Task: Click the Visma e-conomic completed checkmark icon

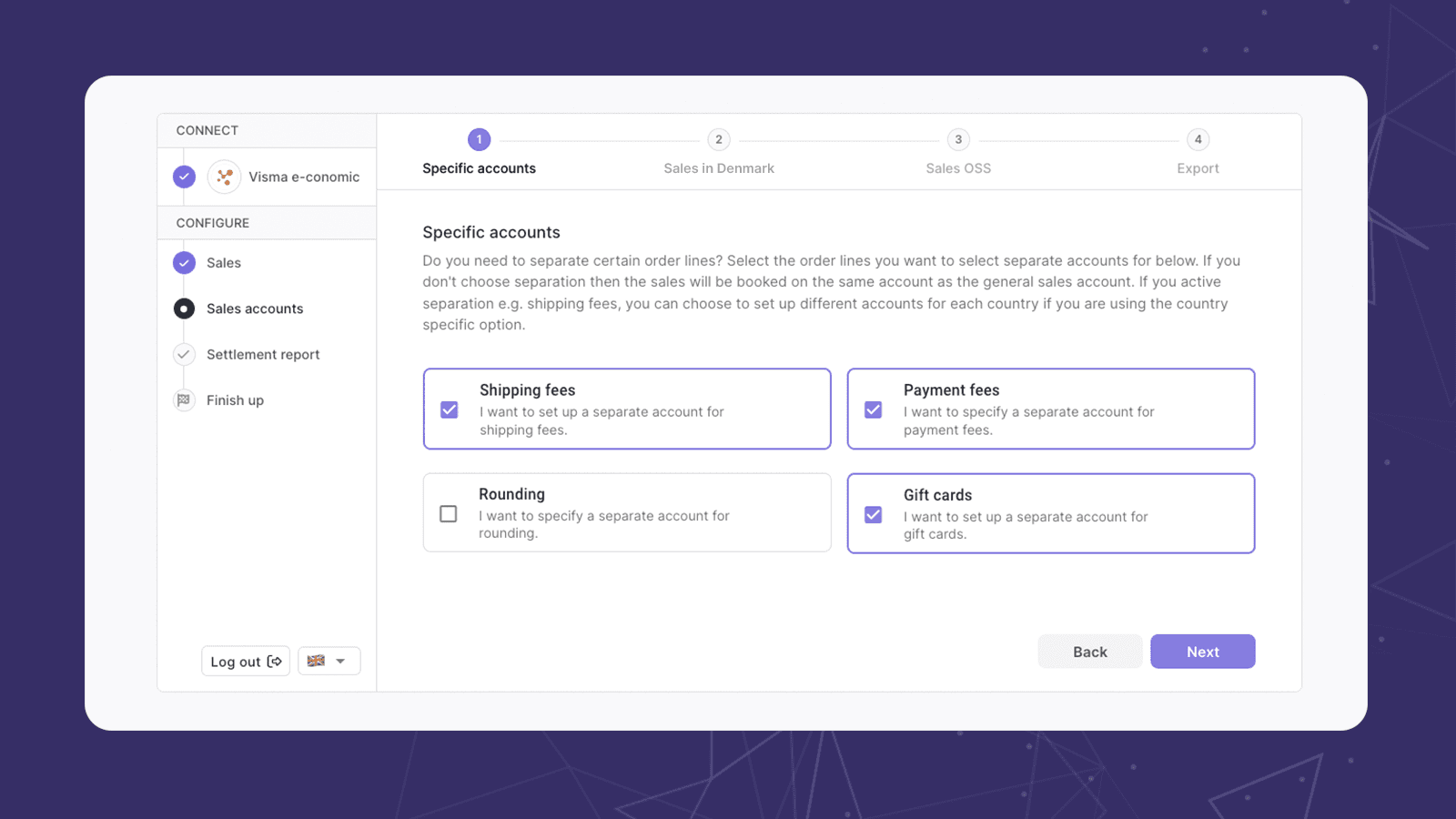Action: pyautogui.click(x=184, y=177)
